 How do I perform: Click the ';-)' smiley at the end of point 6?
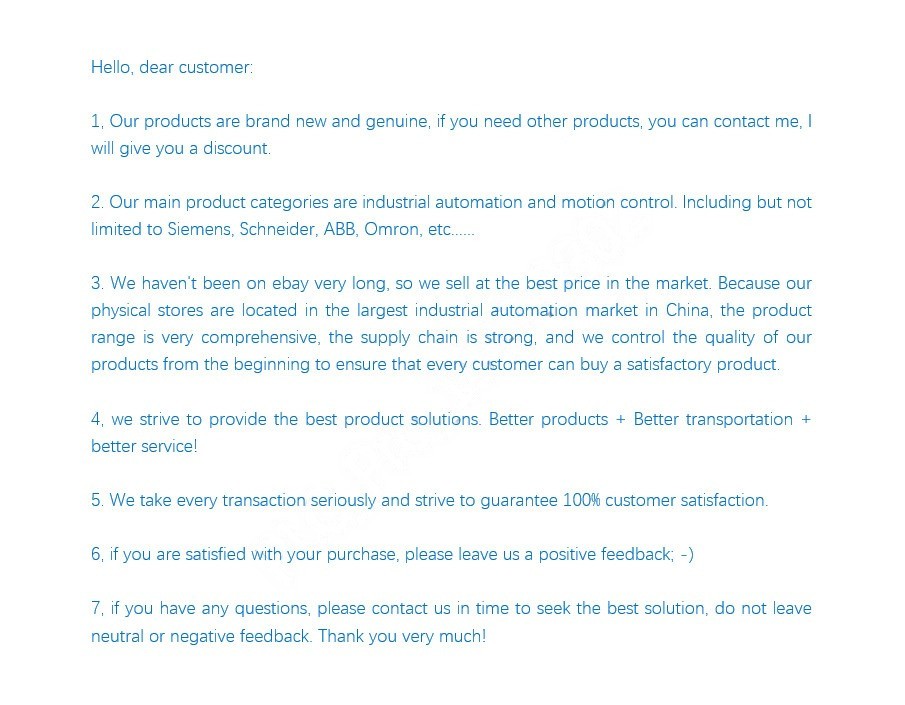683,555
